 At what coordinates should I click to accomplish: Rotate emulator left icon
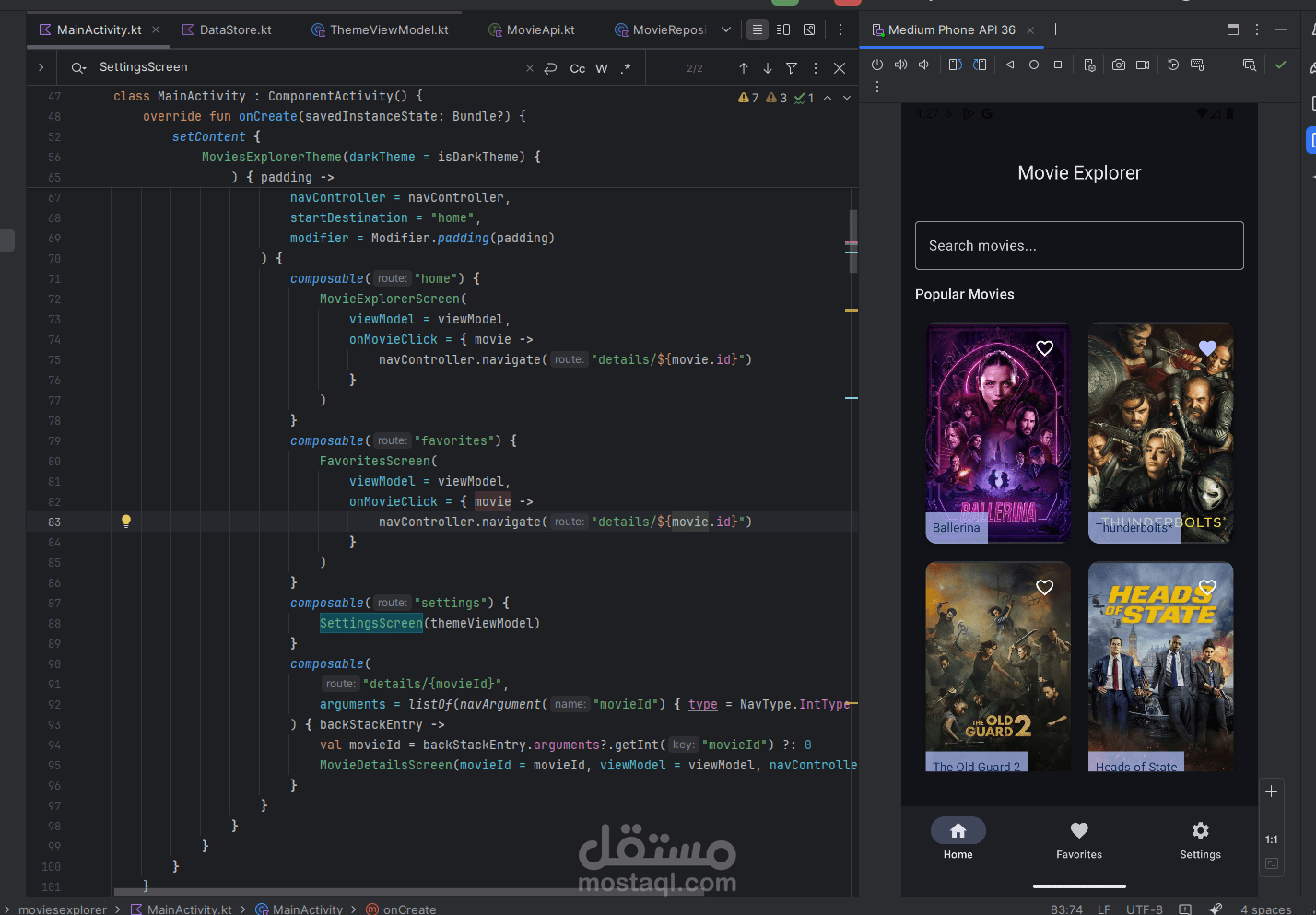point(956,65)
